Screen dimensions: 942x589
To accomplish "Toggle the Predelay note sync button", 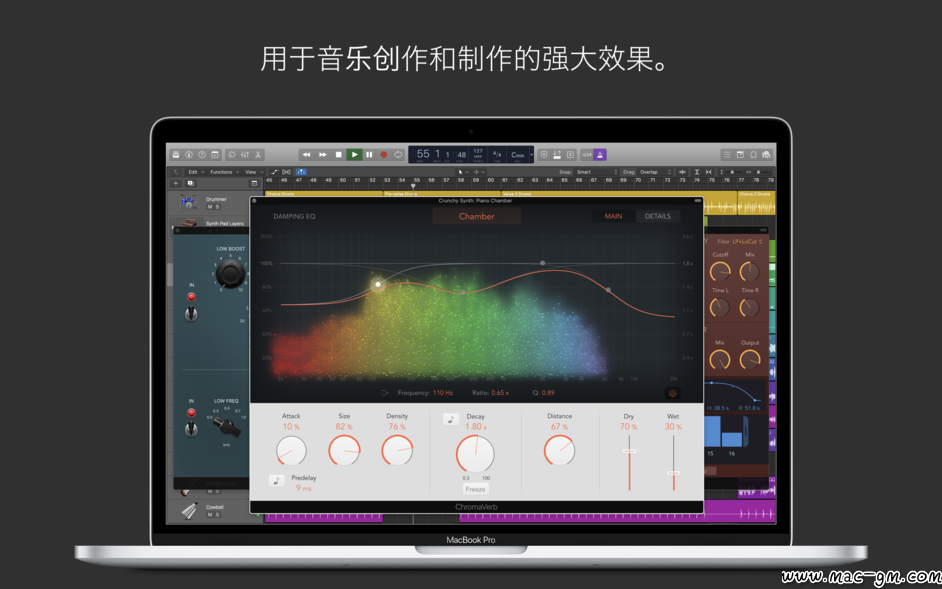I will [x=277, y=481].
